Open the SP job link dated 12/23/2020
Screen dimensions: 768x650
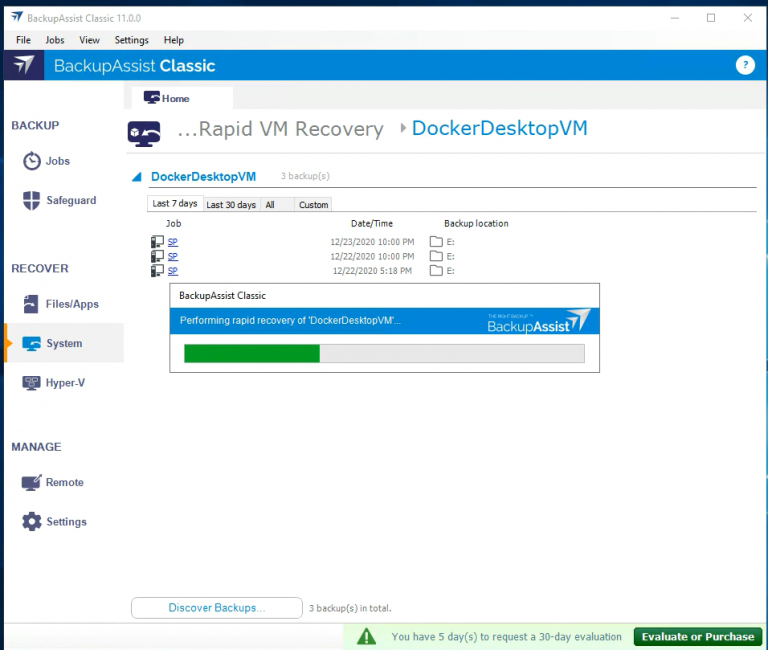[x=172, y=242]
